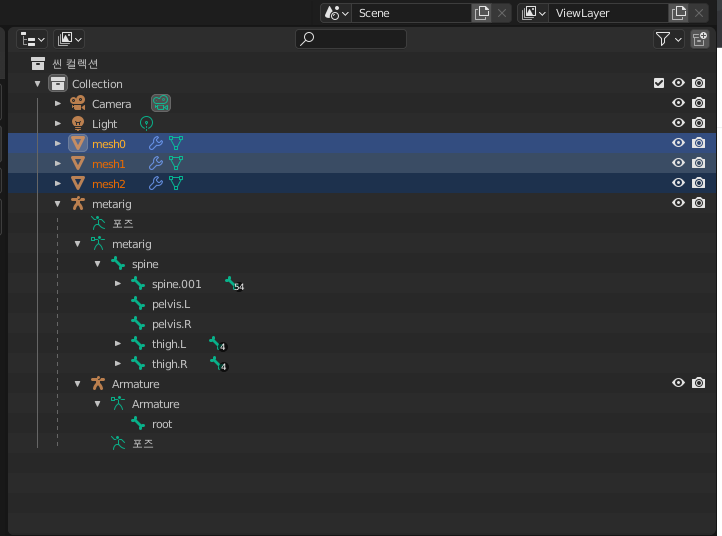Open the view layer browse dropdown

click(x=533, y=13)
